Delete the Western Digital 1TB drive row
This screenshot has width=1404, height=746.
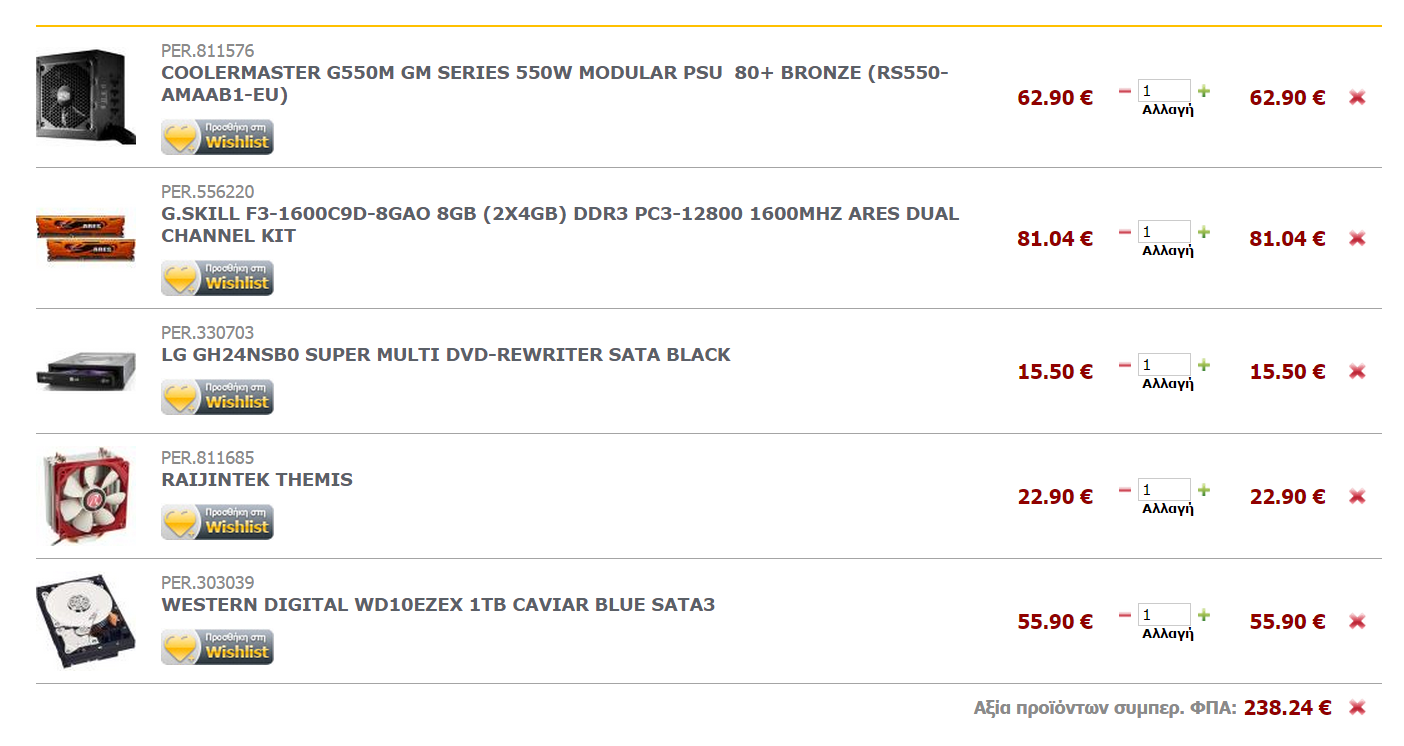[1357, 622]
